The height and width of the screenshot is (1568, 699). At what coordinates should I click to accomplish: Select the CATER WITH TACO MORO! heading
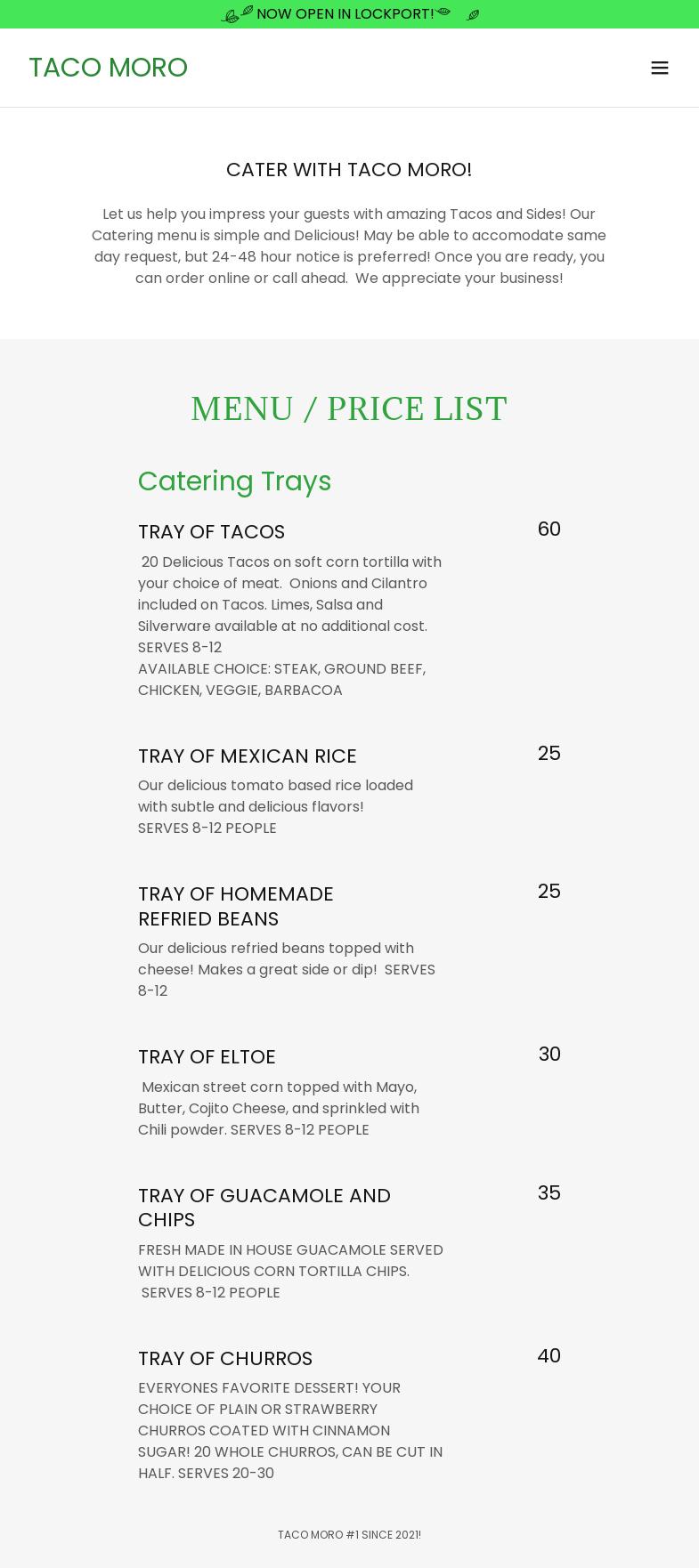click(x=349, y=169)
